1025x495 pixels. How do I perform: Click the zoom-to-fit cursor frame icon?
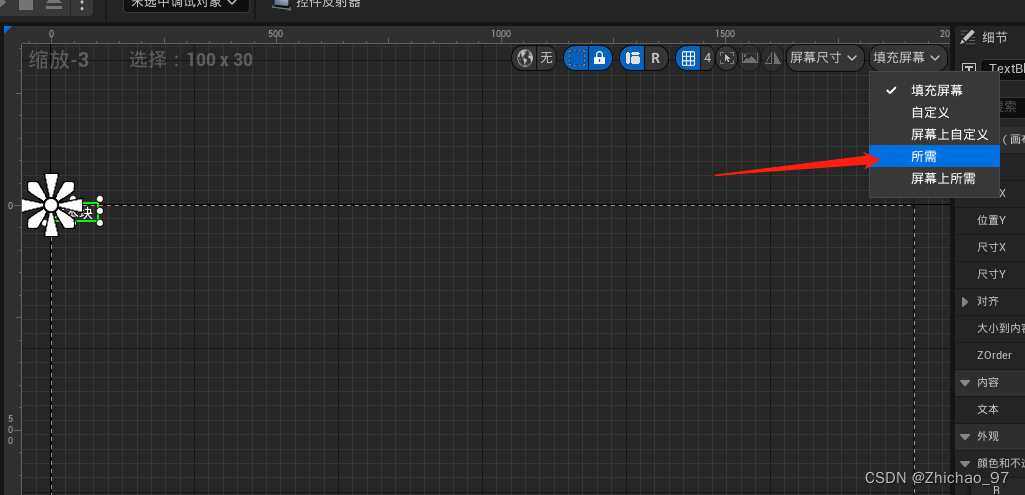(726, 58)
